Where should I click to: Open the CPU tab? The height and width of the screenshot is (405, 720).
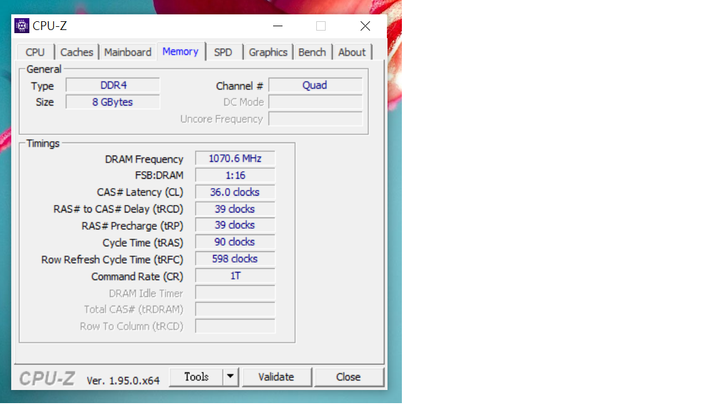35,52
